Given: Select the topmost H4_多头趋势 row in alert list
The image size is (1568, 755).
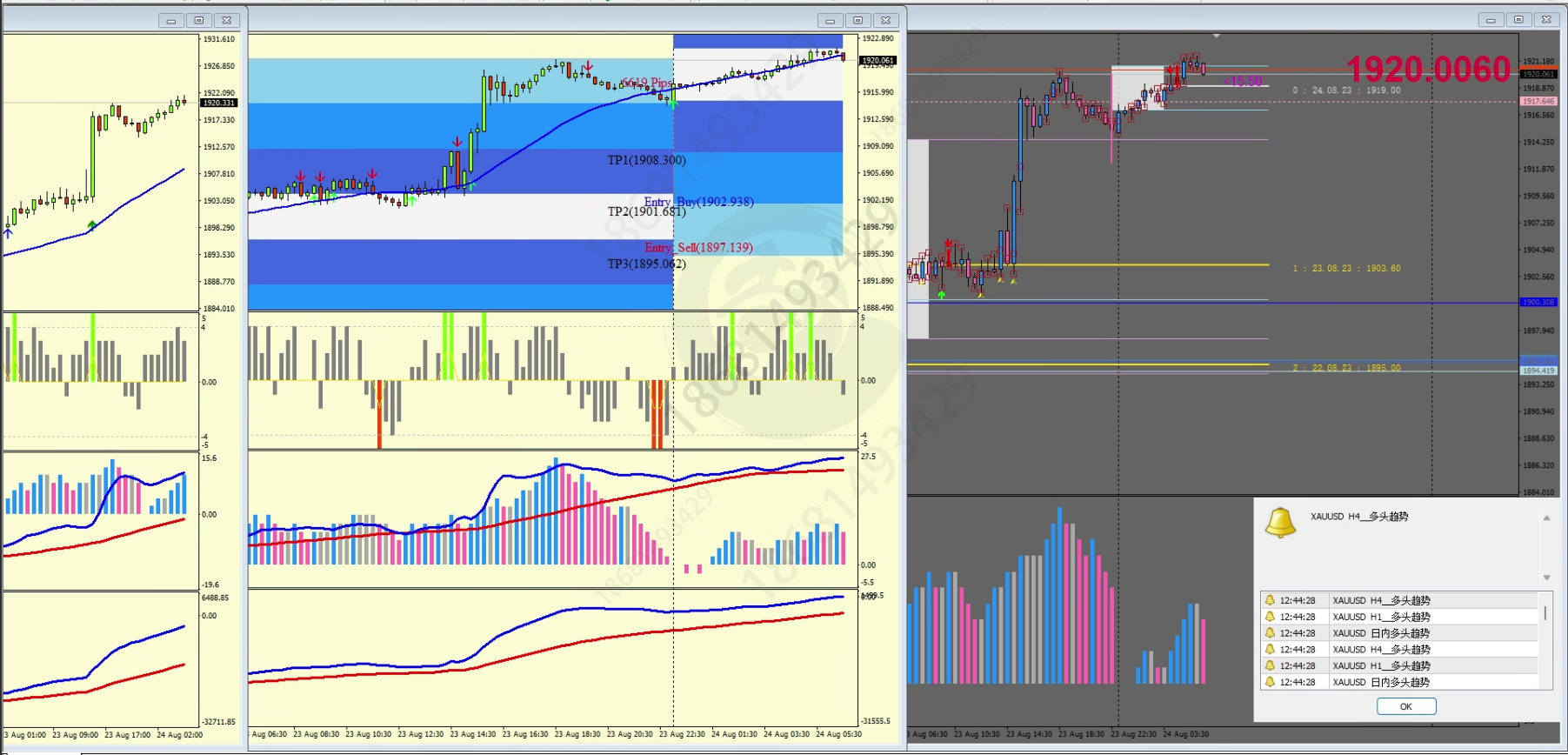Looking at the screenshot, I should (1399, 600).
